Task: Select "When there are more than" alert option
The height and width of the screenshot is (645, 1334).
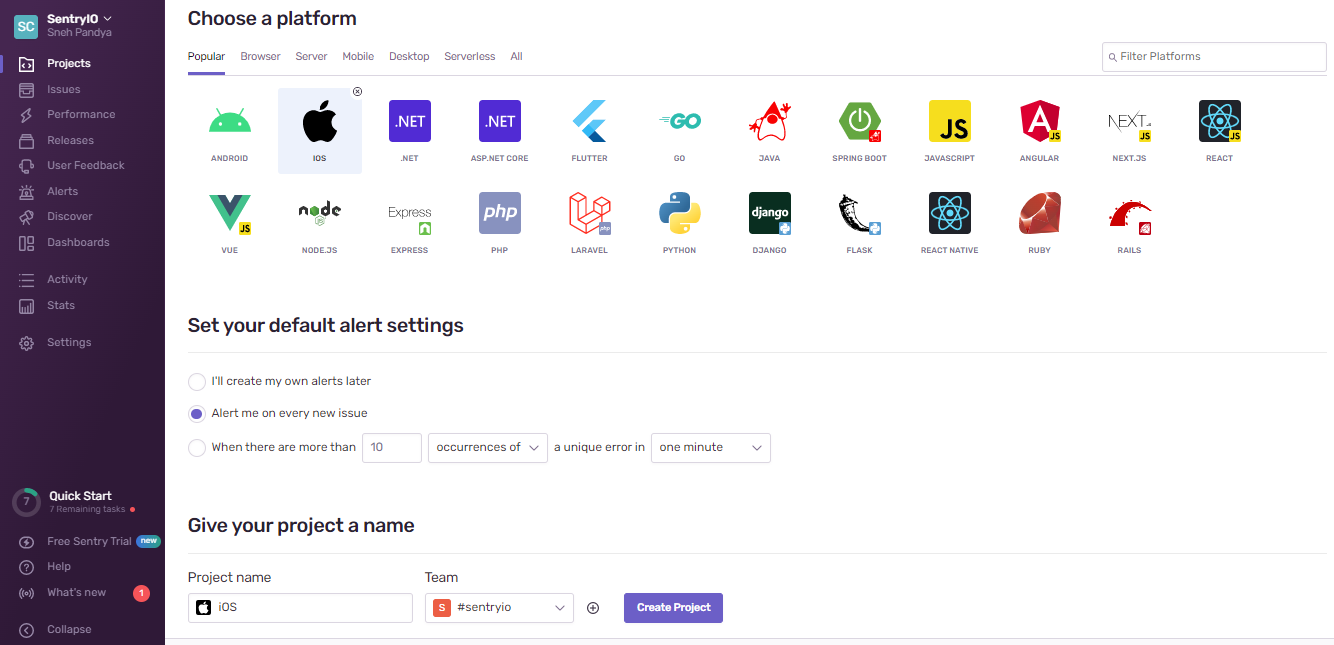Action: (197, 447)
